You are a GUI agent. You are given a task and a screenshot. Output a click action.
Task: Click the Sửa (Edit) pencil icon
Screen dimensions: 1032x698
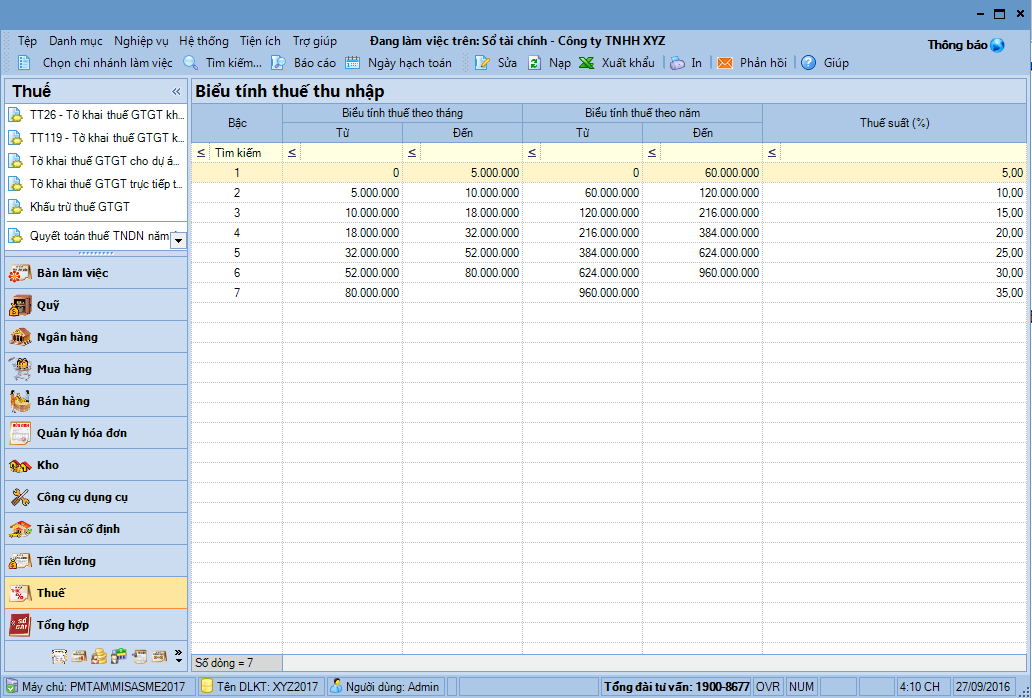pos(482,63)
